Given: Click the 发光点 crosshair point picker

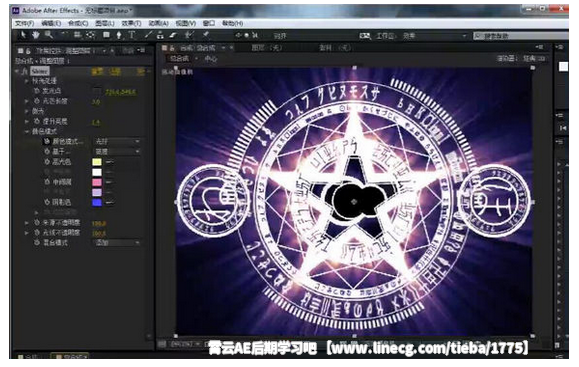Looking at the screenshot, I should [97, 91].
